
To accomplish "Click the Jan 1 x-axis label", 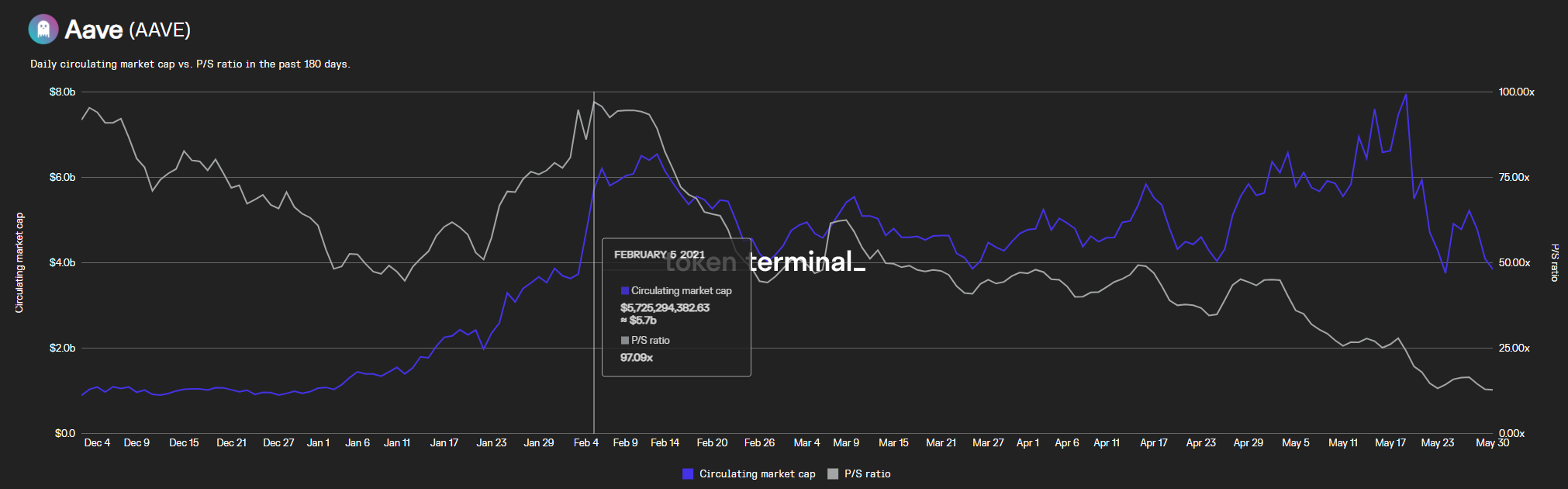I will point(318,442).
